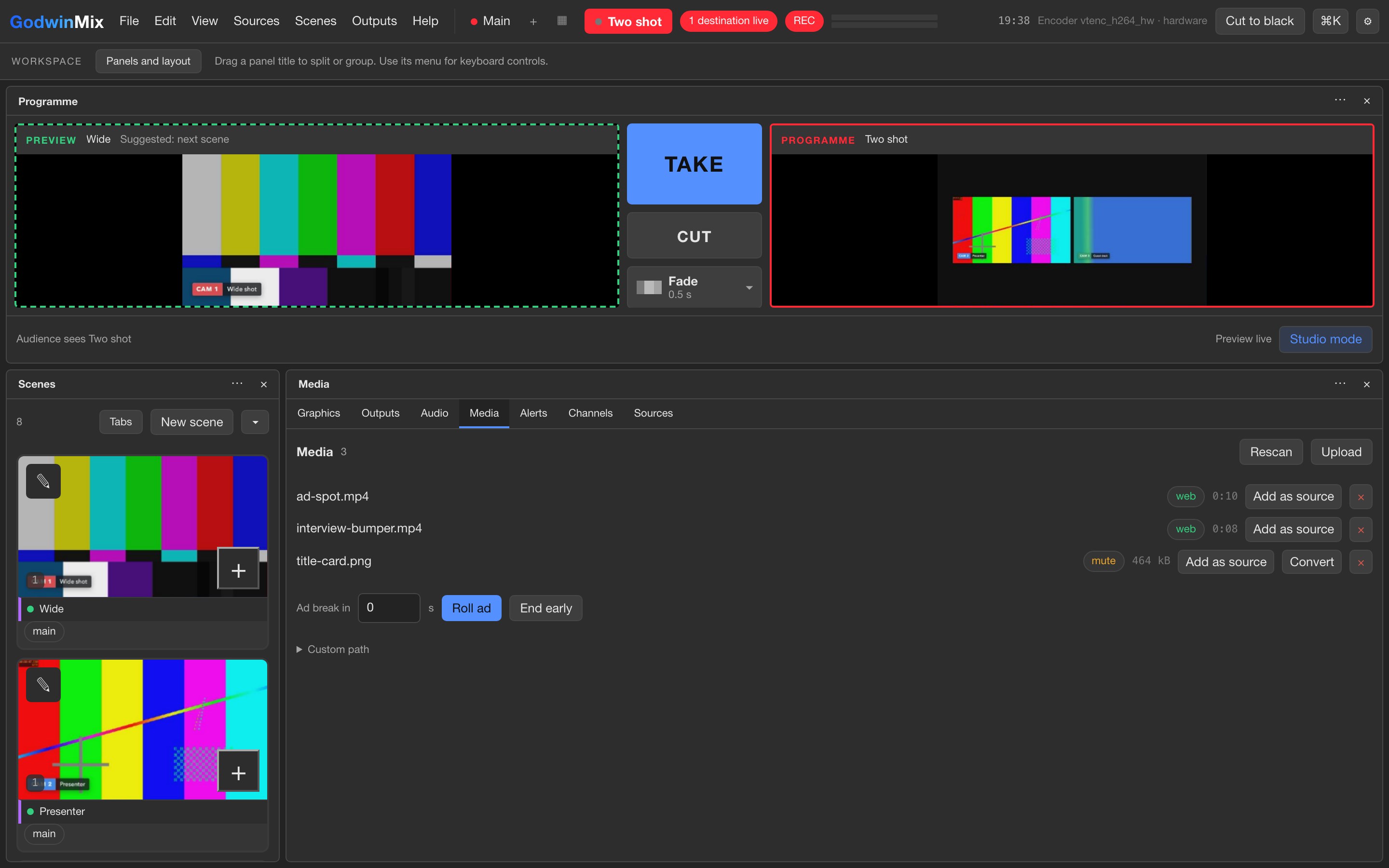The height and width of the screenshot is (868, 1389).
Task: Open the ⌘K command palette
Action: (1330, 21)
